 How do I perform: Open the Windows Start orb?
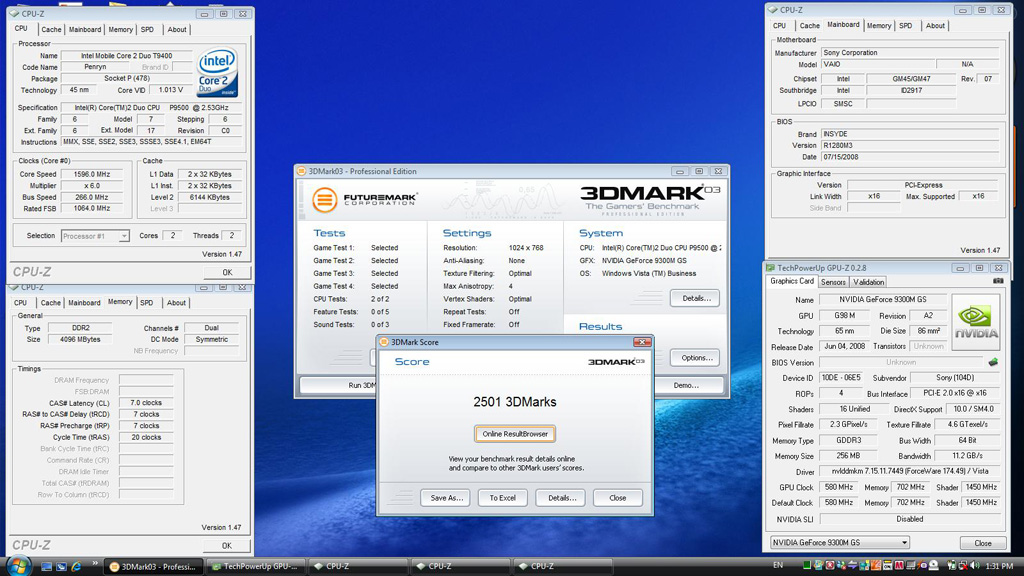(18, 566)
